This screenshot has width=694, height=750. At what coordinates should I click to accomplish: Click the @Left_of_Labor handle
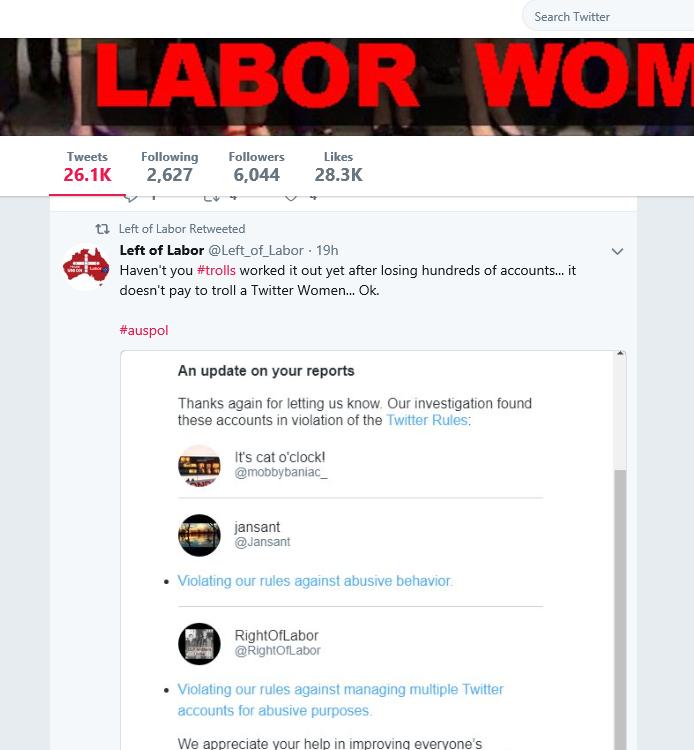click(x=256, y=250)
